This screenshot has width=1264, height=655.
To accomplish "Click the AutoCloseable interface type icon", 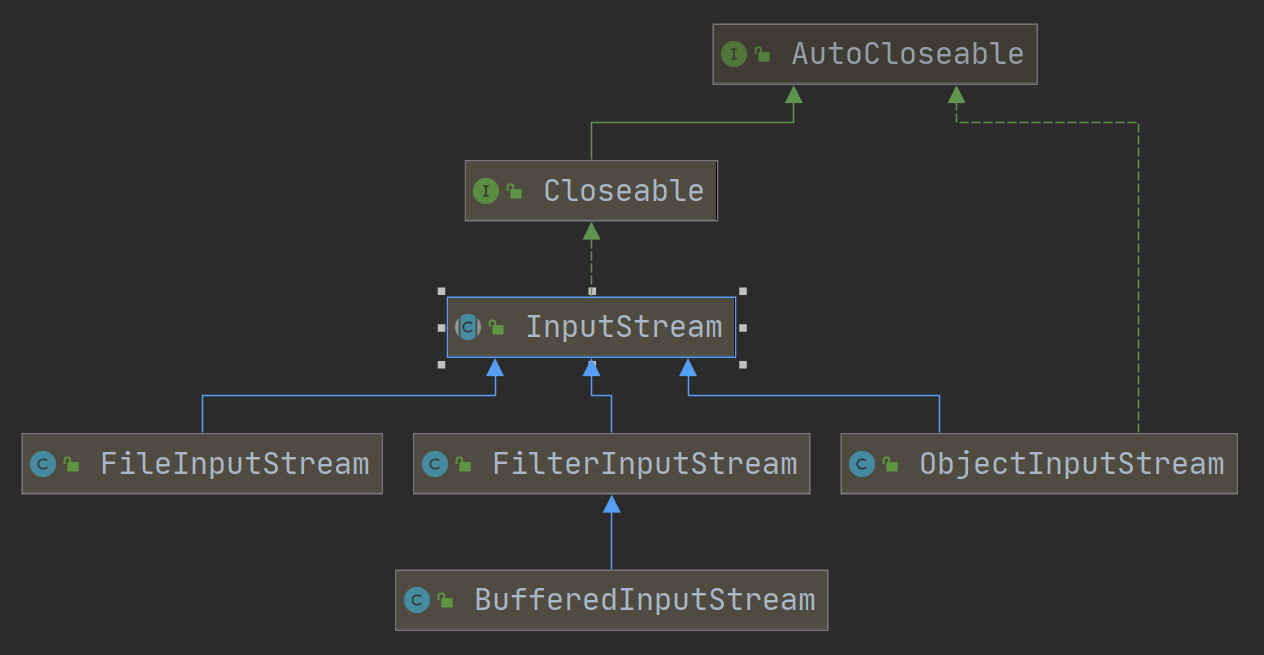I will point(734,54).
